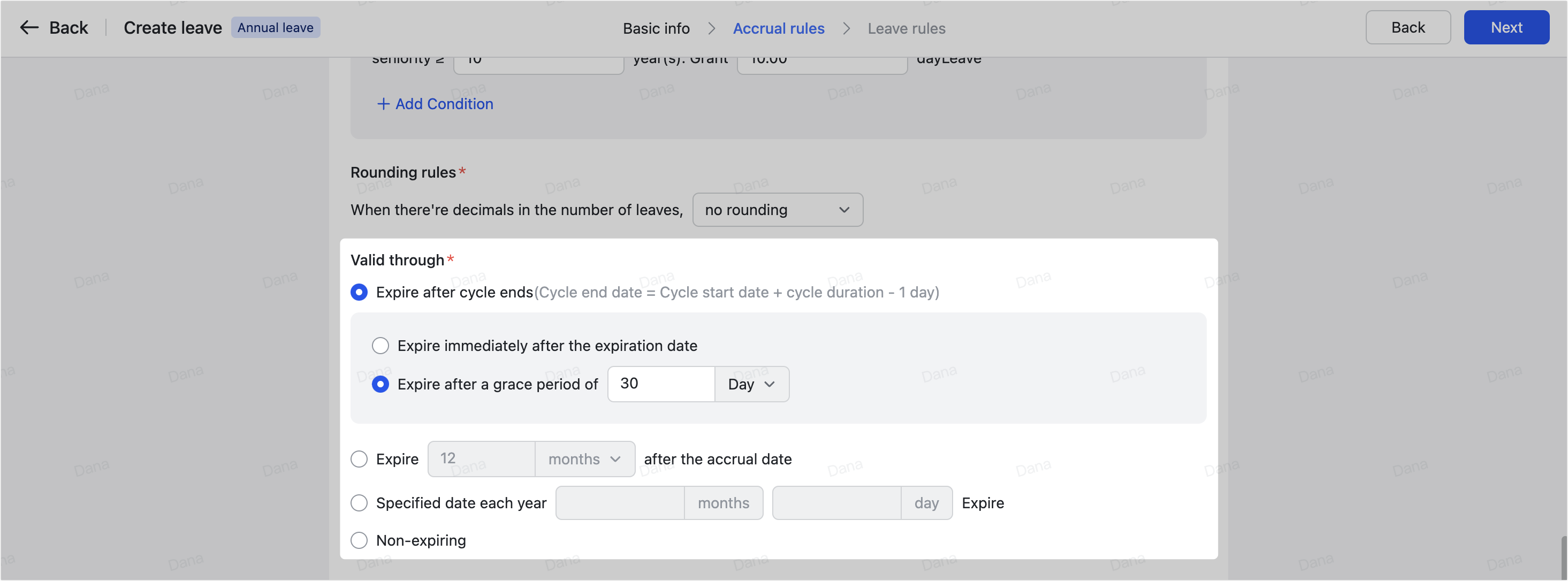This screenshot has width=1568, height=581.
Task: Click the plus icon on Add Condition
Action: pyautogui.click(x=383, y=104)
